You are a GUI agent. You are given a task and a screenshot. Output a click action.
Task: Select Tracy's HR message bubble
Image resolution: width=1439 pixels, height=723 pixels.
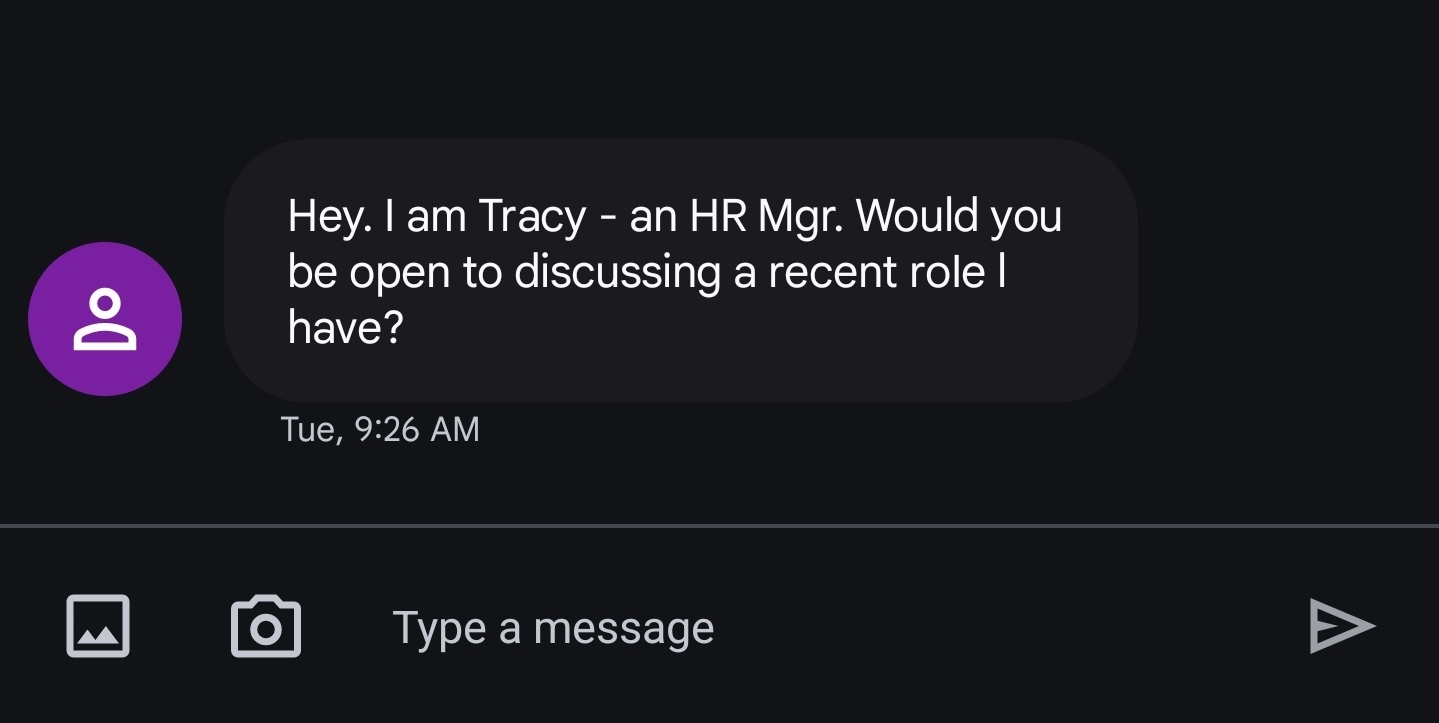click(681, 271)
